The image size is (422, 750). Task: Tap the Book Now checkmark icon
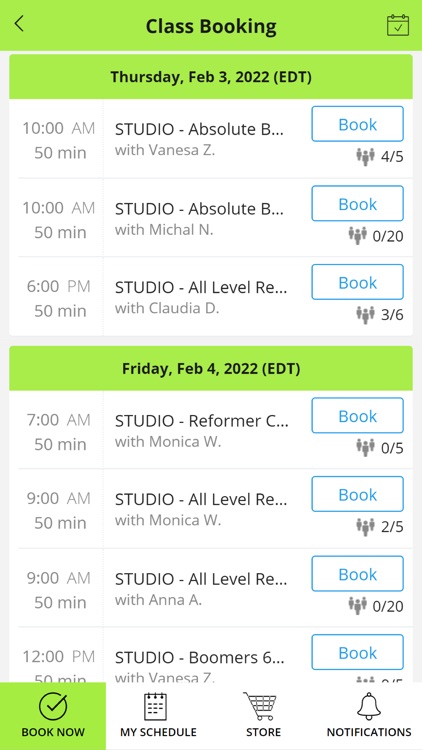(53, 706)
